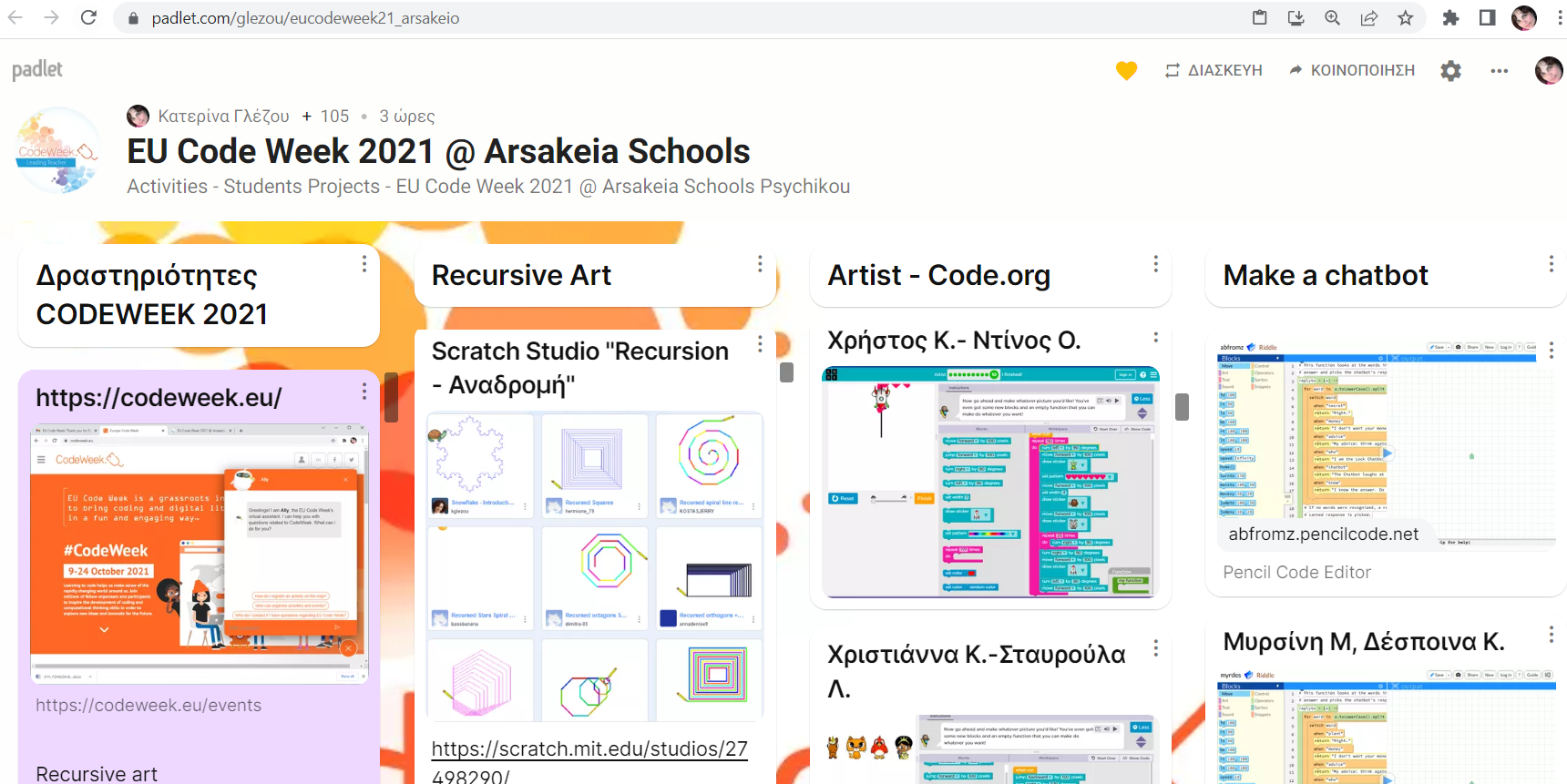Go forward in browser history
1567x784 pixels.
pyautogui.click(x=52, y=17)
